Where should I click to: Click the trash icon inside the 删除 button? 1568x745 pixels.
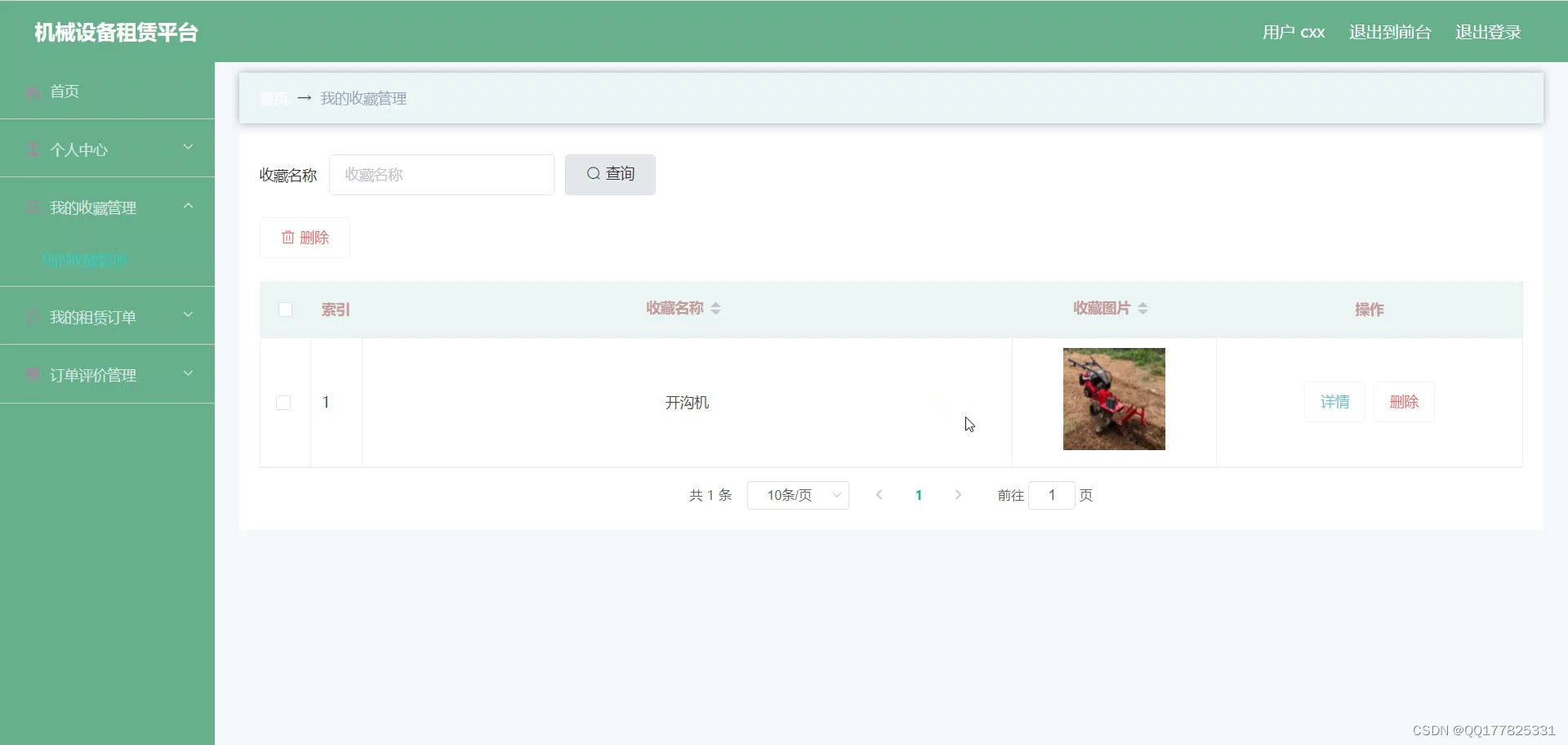(x=287, y=237)
